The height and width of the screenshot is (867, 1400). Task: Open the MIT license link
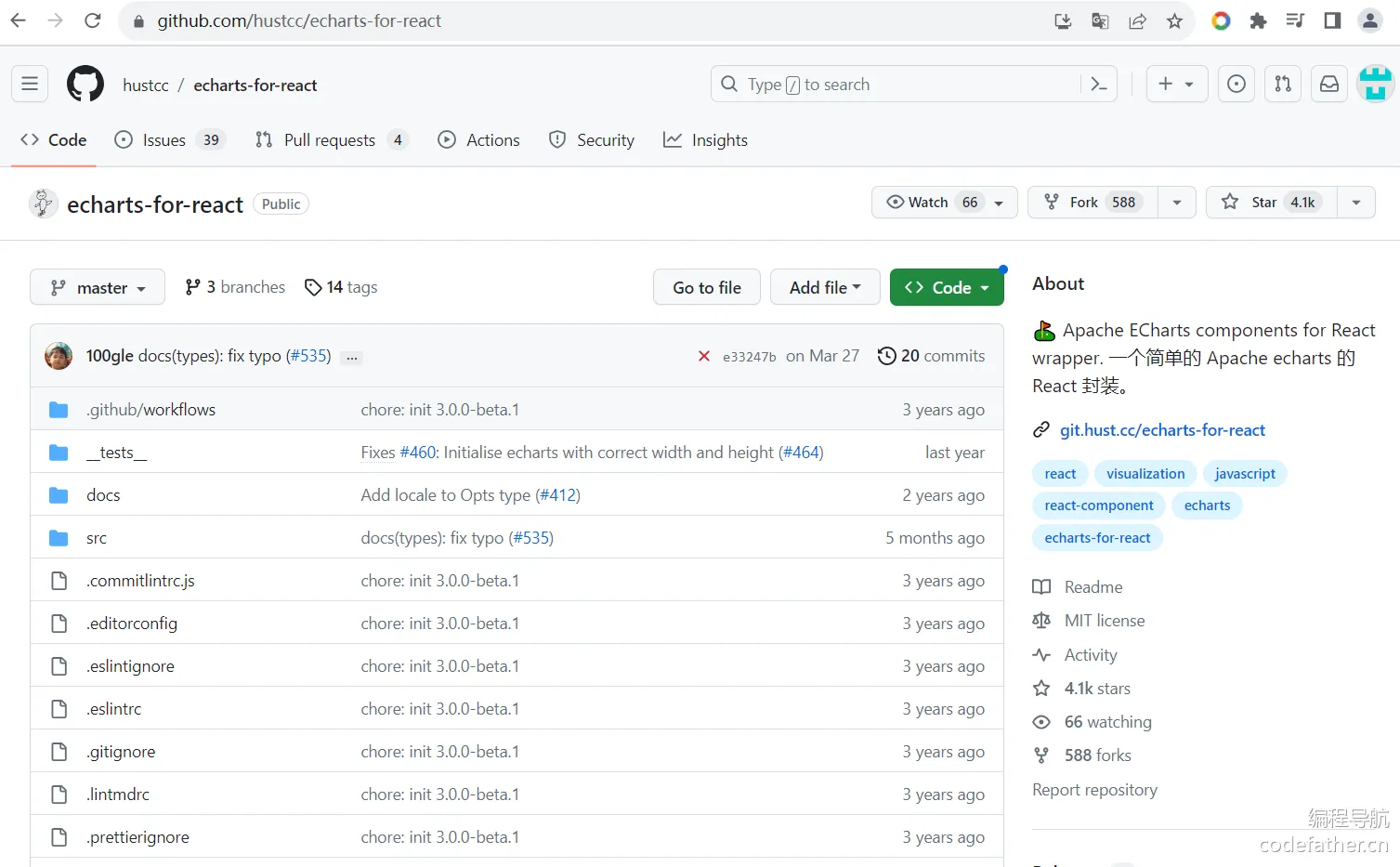pos(1104,621)
